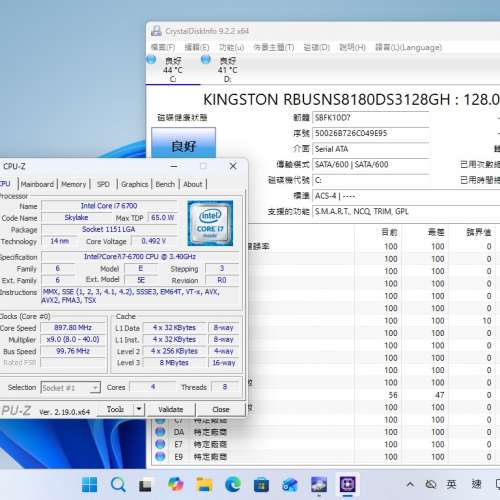The height and width of the screenshot is (500, 500).
Task: Click the status orb on the E9 row
Action: tap(160, 456)
